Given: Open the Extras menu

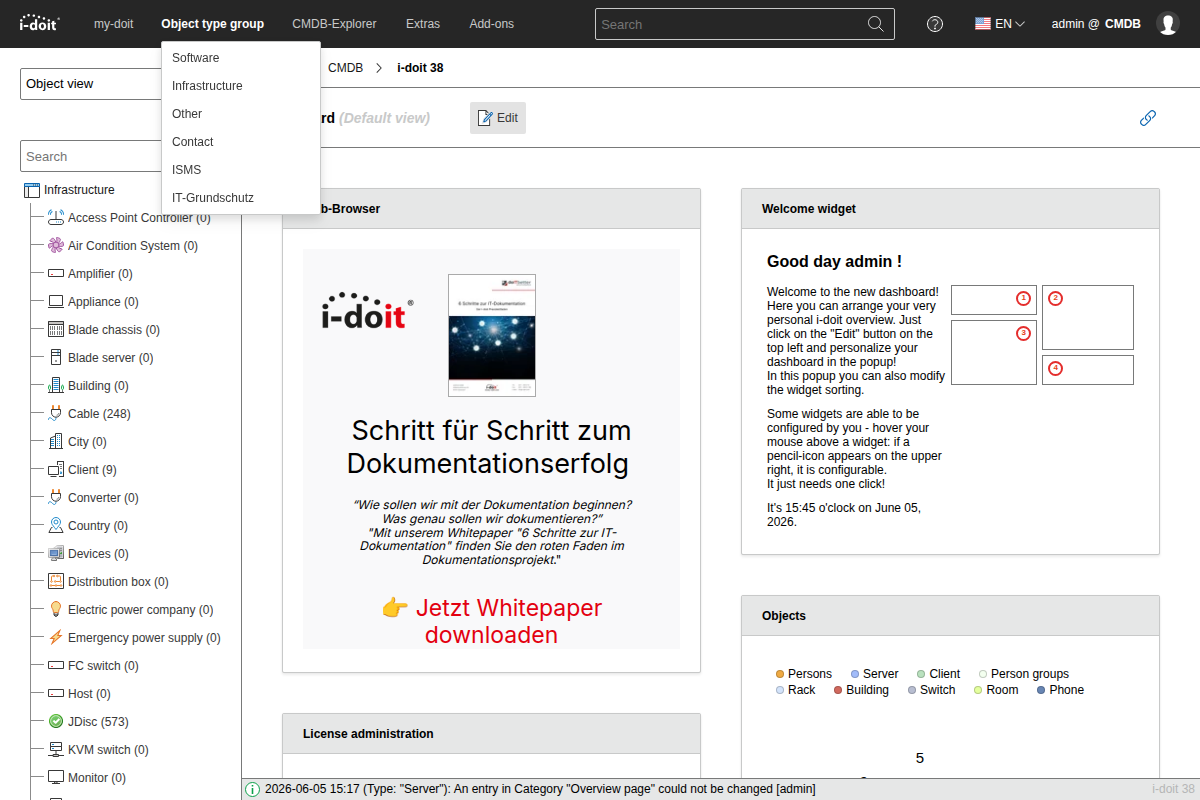Looking at the screenshot, I should tap(423, 24).
